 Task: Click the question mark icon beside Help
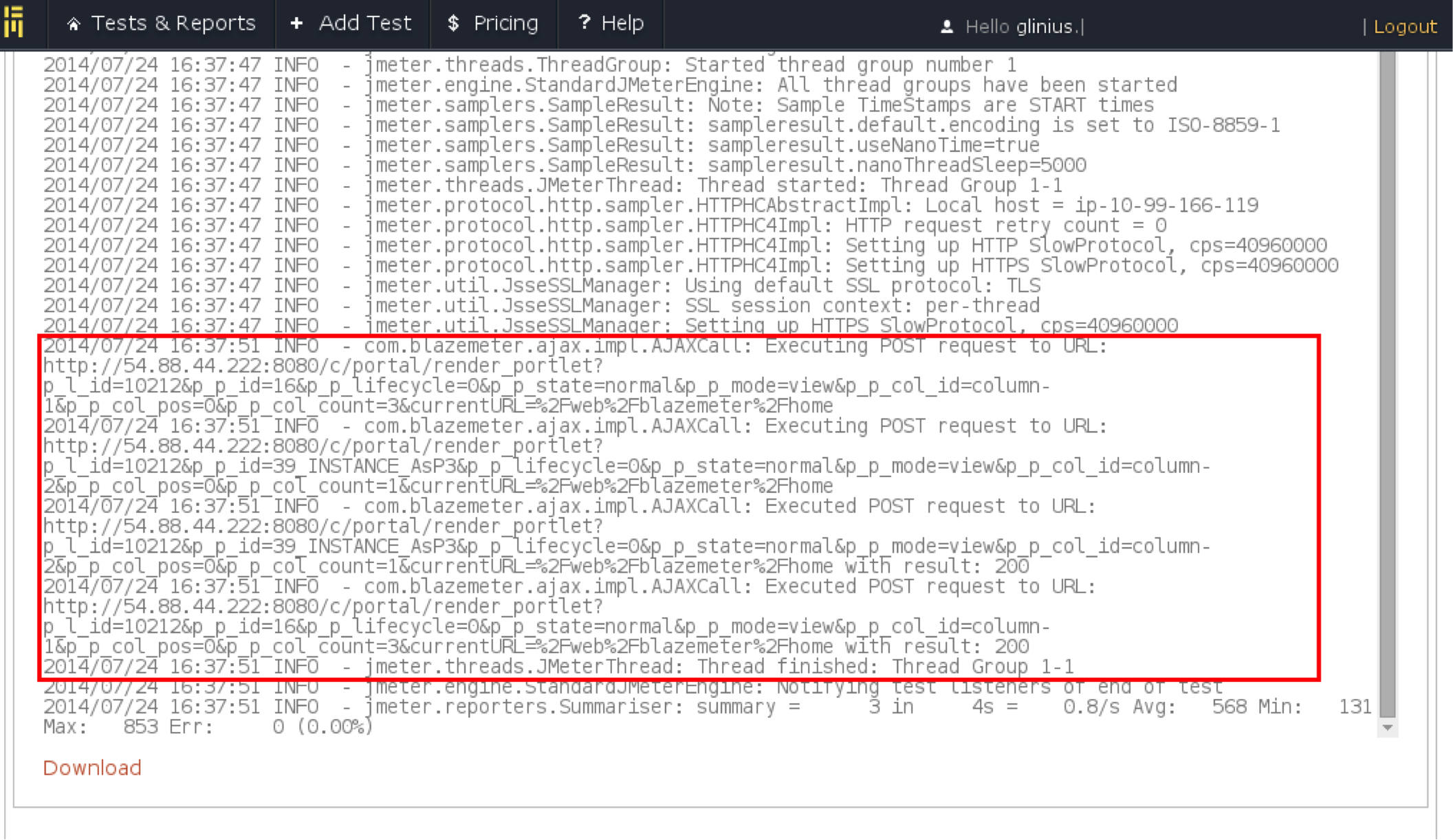tap(585, 23)
